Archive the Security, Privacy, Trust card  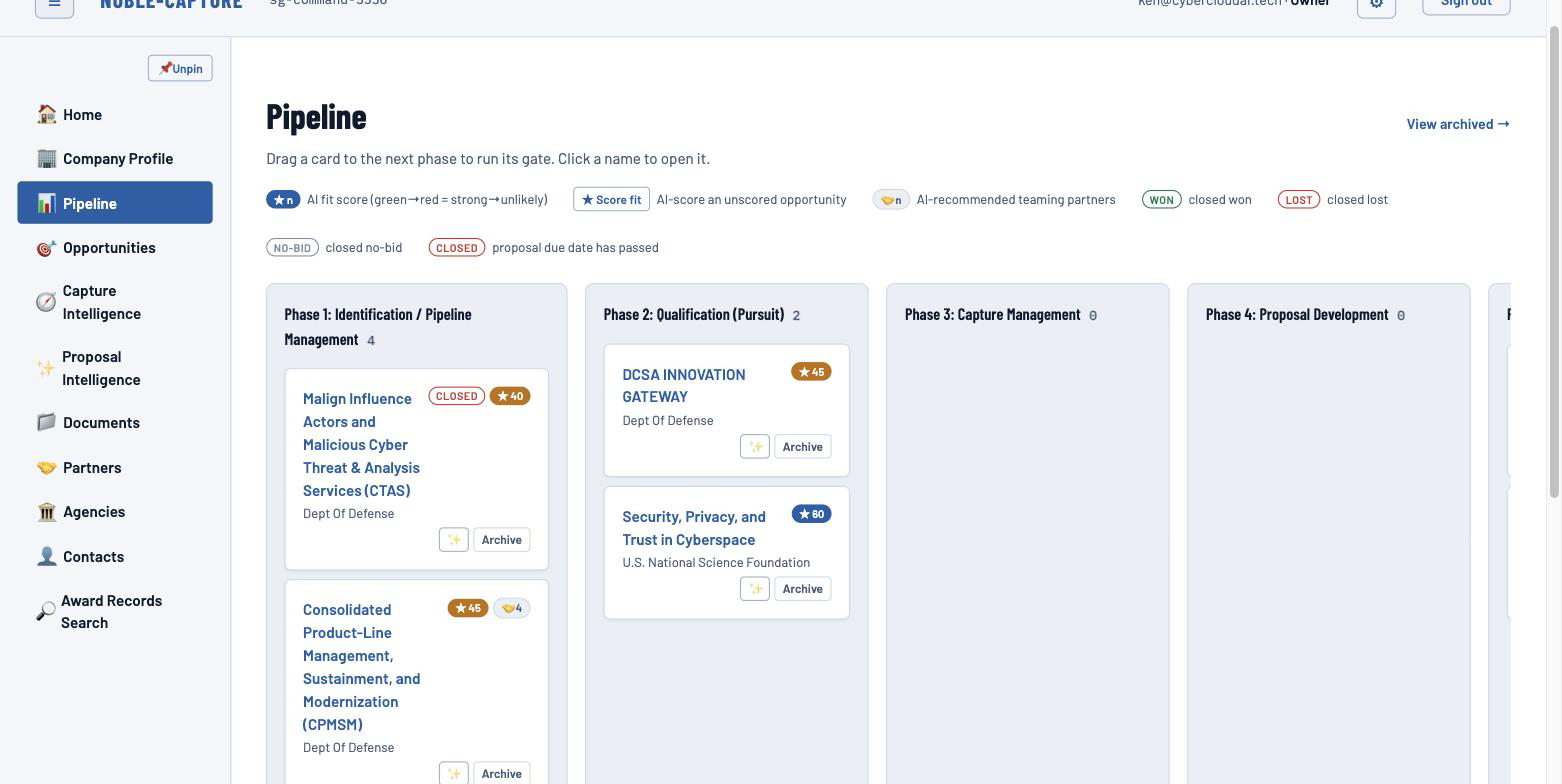tap(802, 589)
